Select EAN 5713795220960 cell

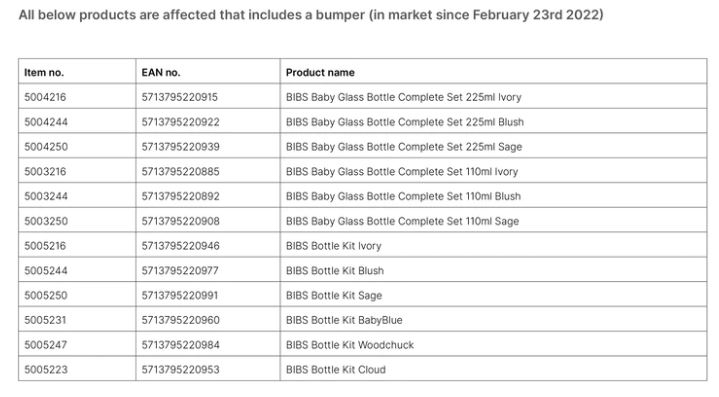pyautogui.click(x=208, y=319)
